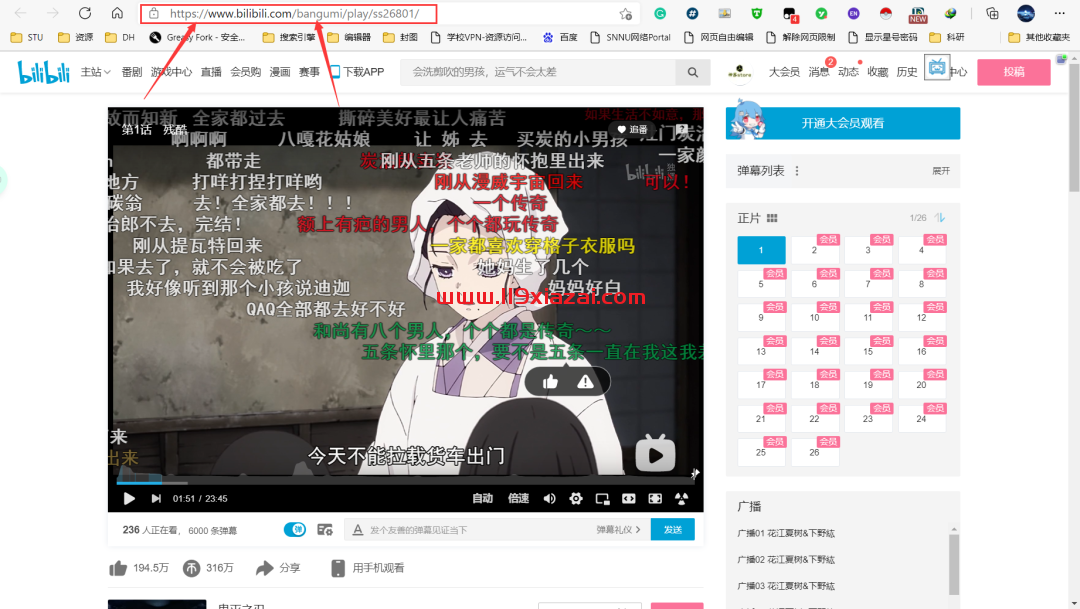This screenshot has height=609, width=1080.
Task: Click 投稿 upload button
Action: [1014, 72]
